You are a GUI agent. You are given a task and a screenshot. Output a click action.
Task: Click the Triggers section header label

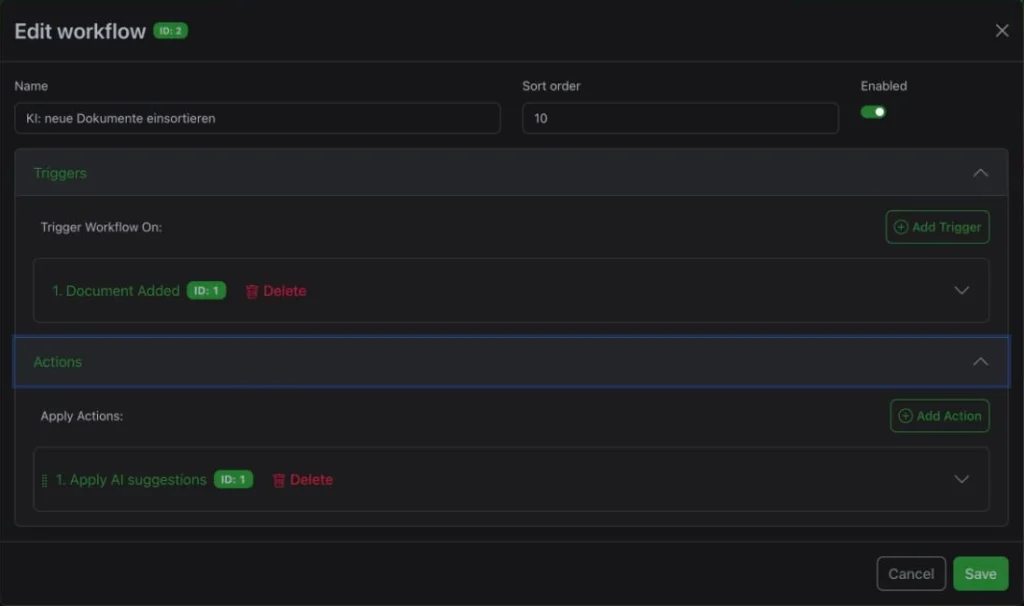[x=60, y=173]
